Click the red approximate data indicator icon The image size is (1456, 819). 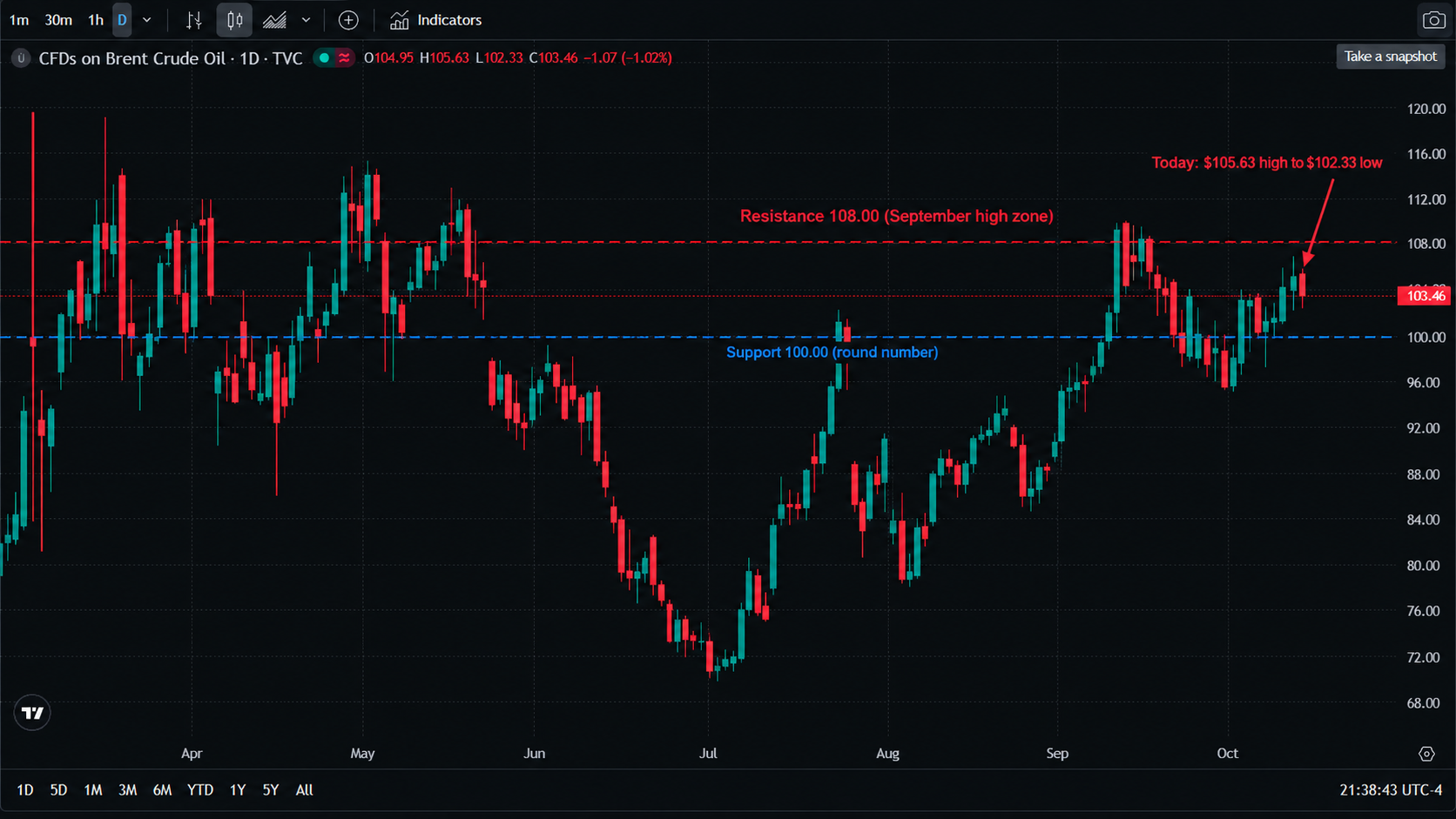point(345,58)
